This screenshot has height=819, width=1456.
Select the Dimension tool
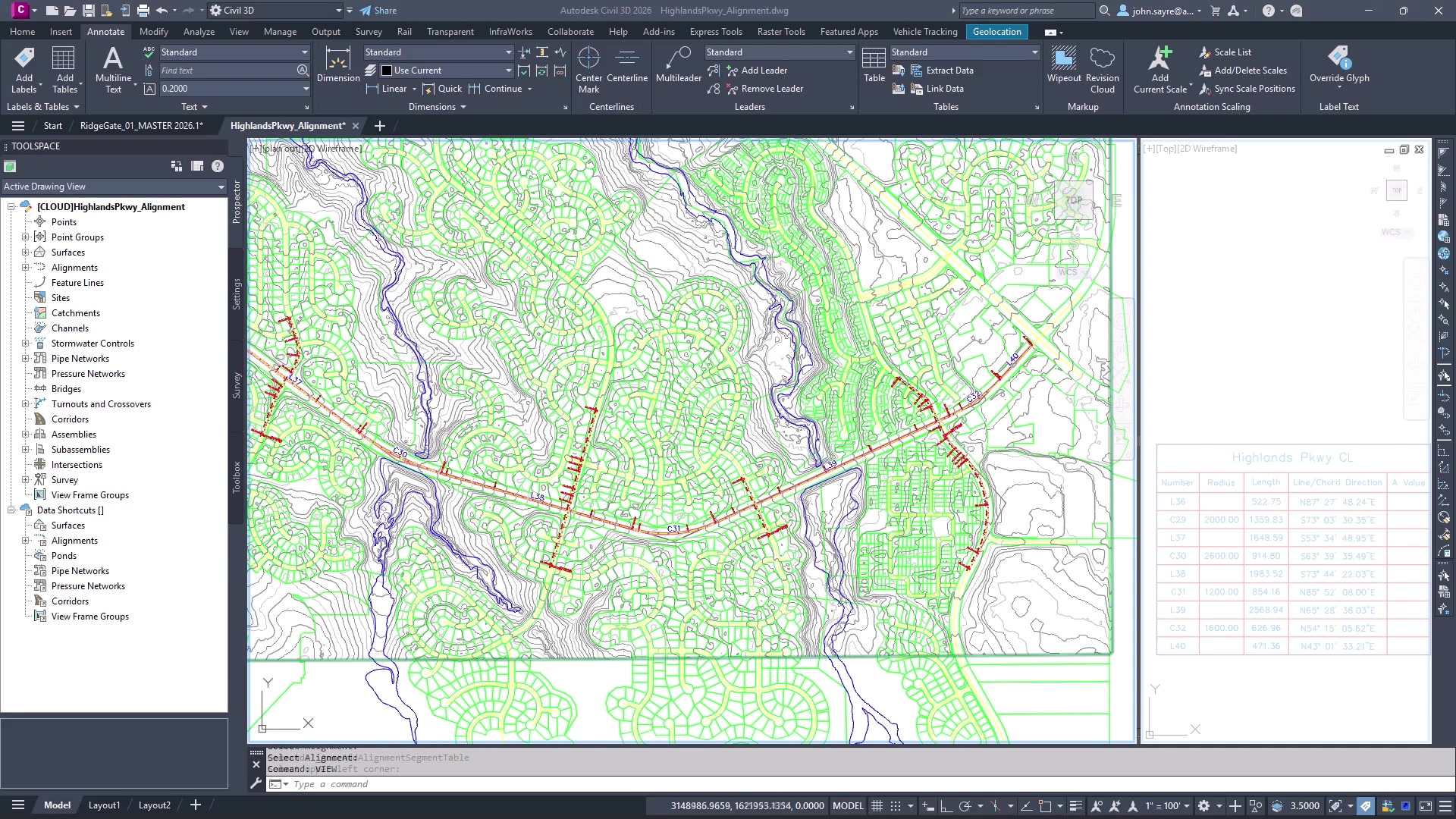[x=337, y=64]
